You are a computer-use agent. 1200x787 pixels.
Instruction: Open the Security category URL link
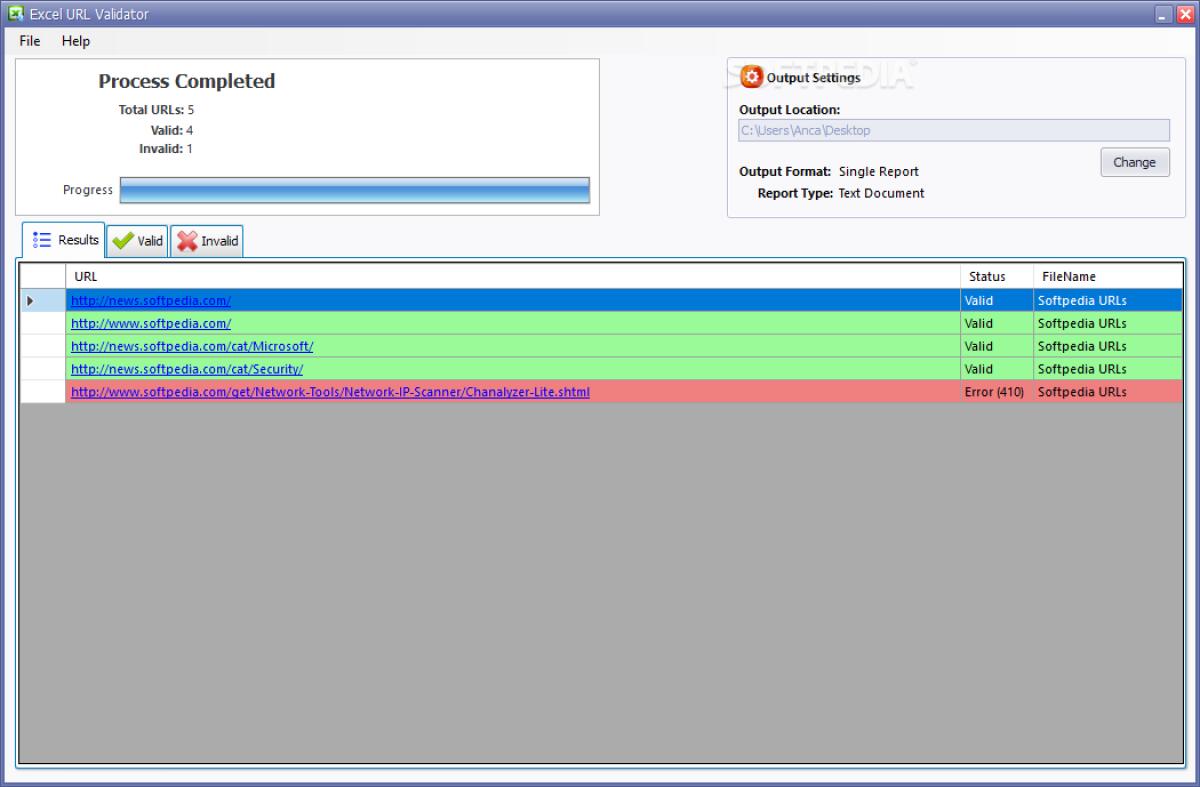coord(188,369)
